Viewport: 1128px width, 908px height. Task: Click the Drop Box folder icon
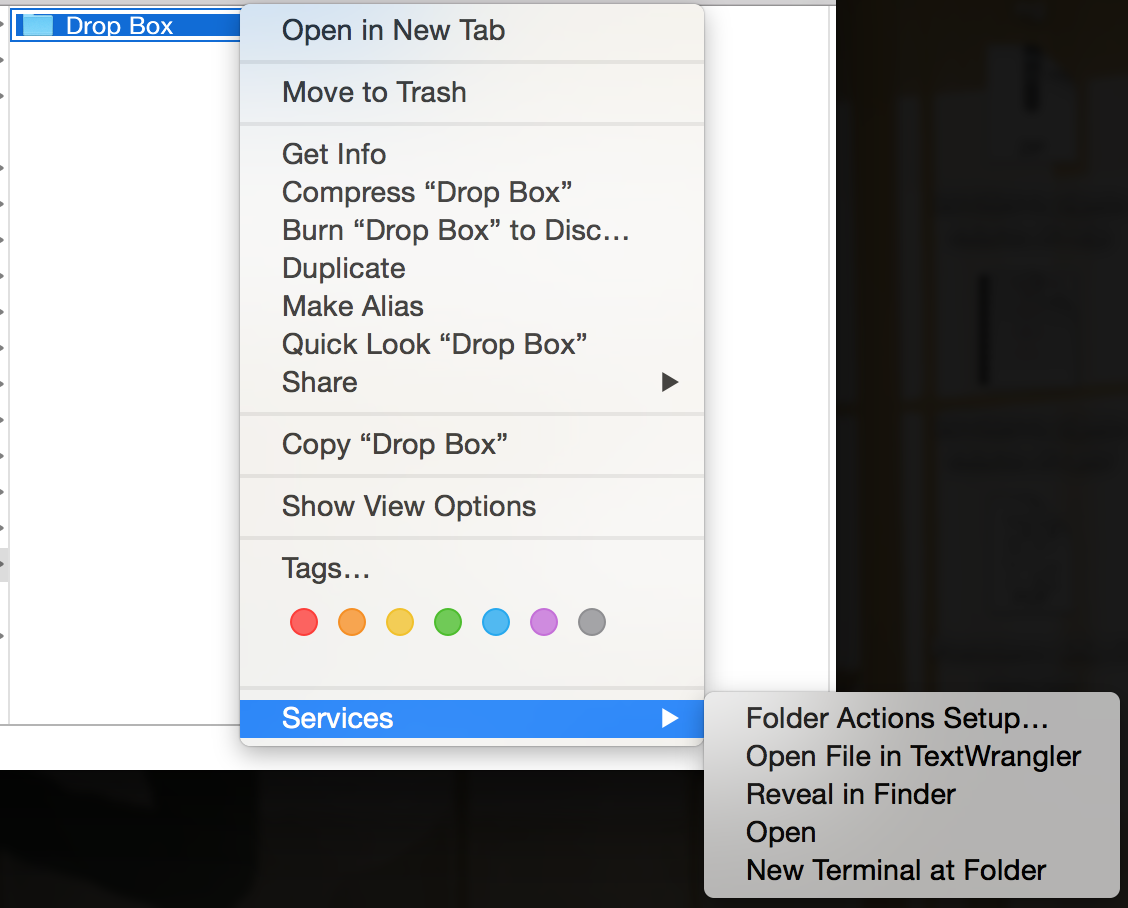tap(36, 26)
